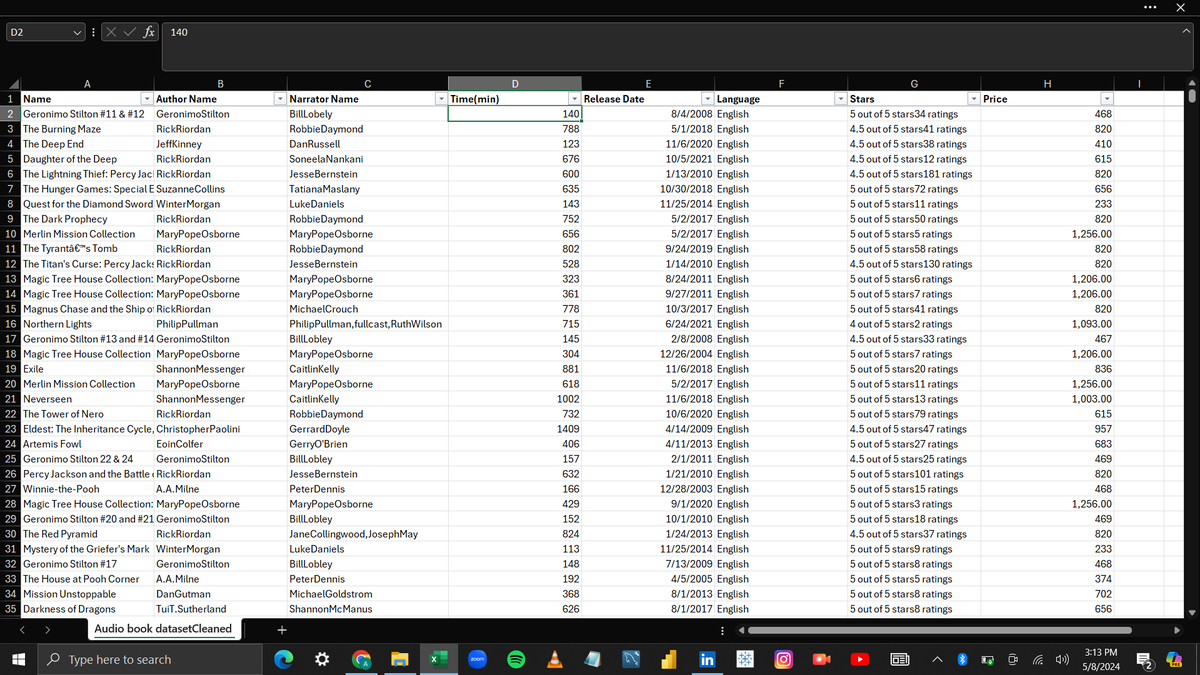Open LinkedIn from taskbar

707,660
